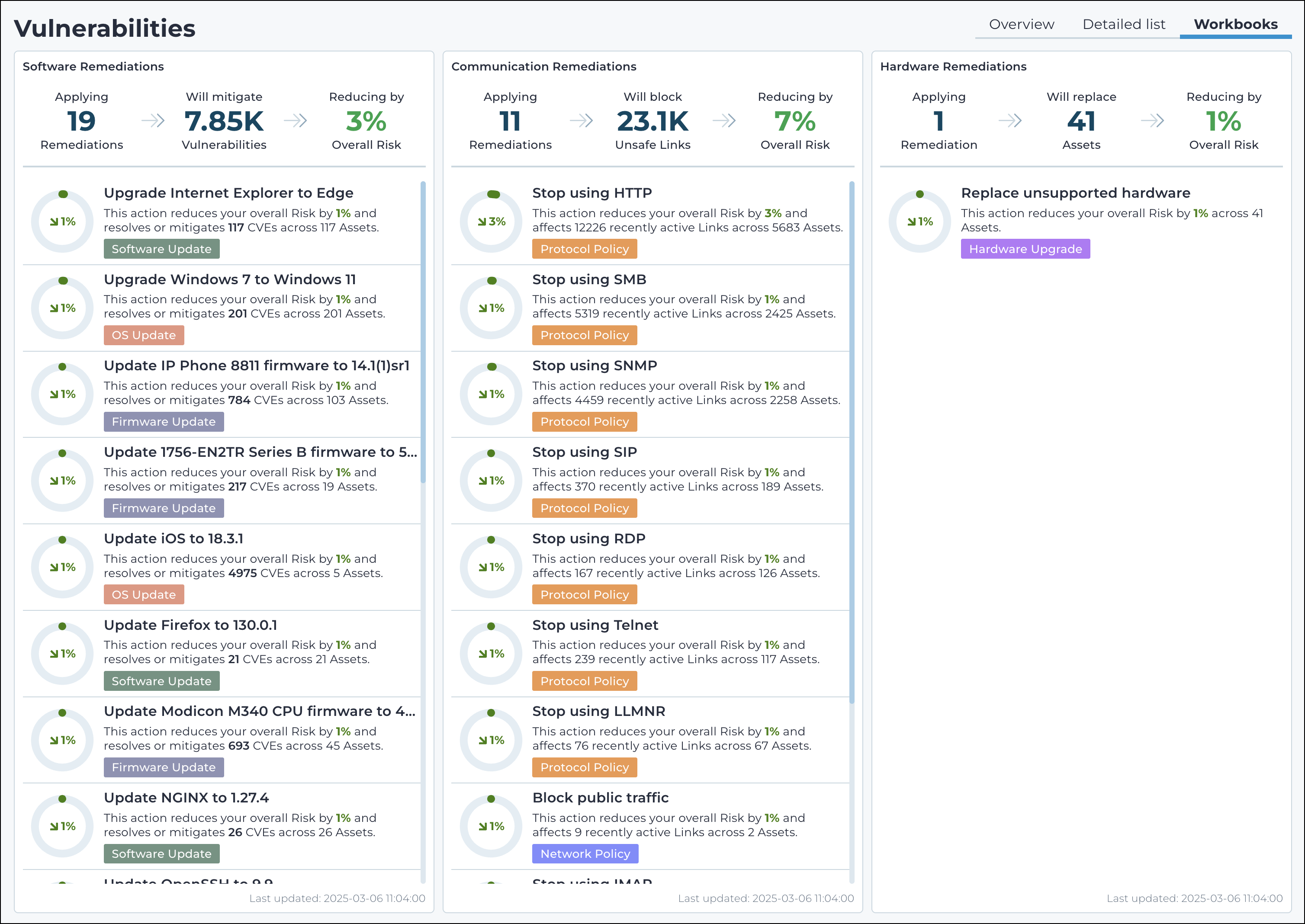This screenshot has height=924, width=1305.
Task: Open Update IP Phone 8811 firmware remediation
Action: (x=256, y=366)
